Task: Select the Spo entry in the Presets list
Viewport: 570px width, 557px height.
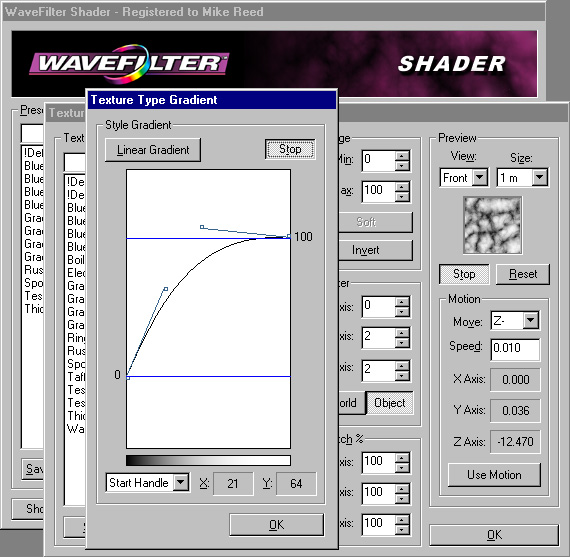Action: (33, 283)
